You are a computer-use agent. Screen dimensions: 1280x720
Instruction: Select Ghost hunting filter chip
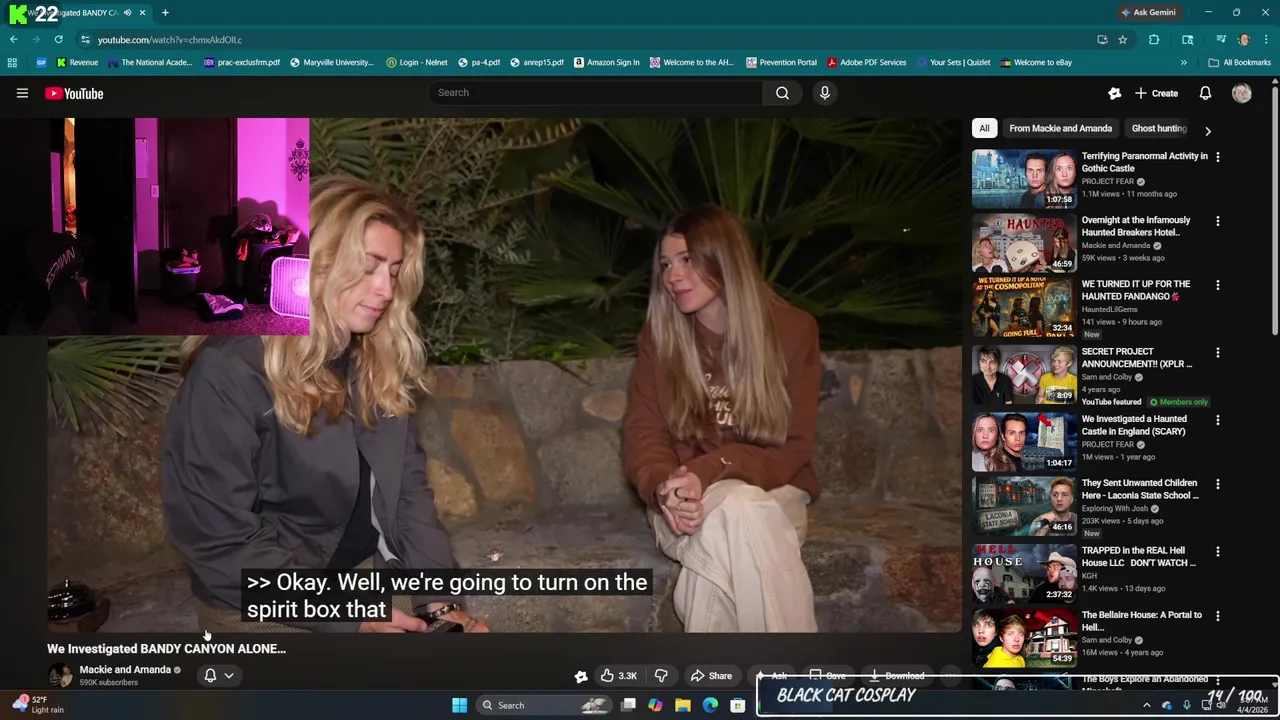[x=1158, y=128]
